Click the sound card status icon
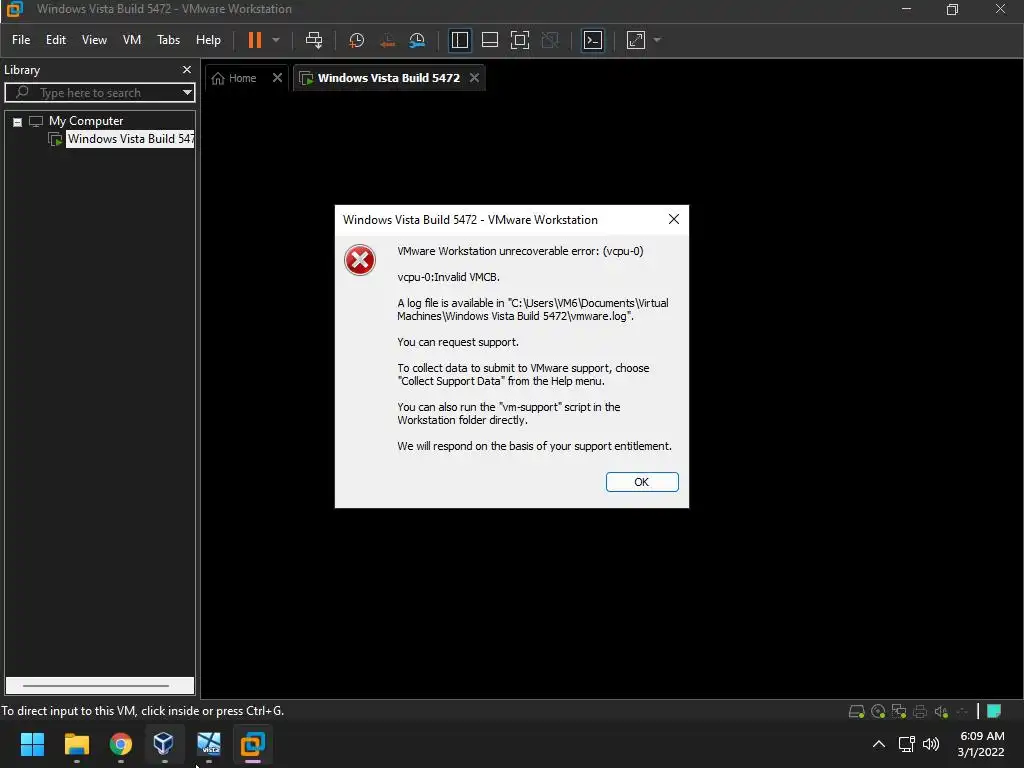Screen dimensions: 1024x768 click(x=941, y=711)
